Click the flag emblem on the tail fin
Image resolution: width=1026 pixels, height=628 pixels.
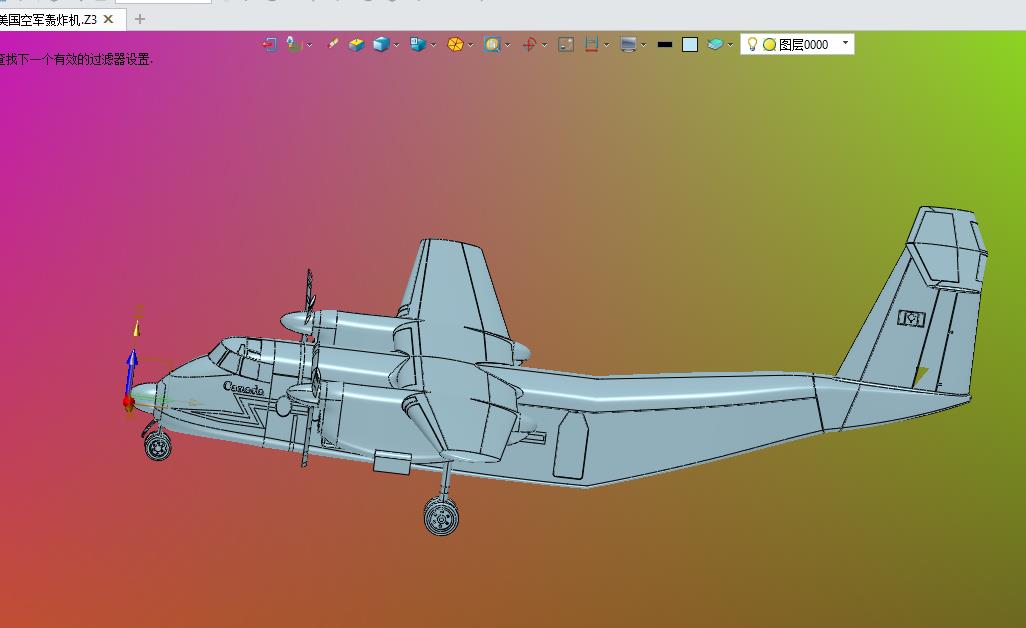tap(911, 319)
